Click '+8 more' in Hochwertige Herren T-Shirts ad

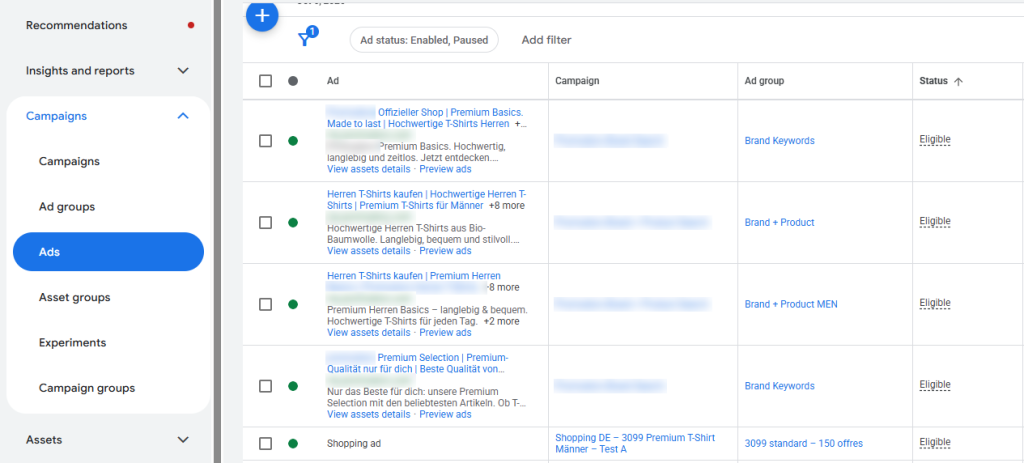pos(506,205)
